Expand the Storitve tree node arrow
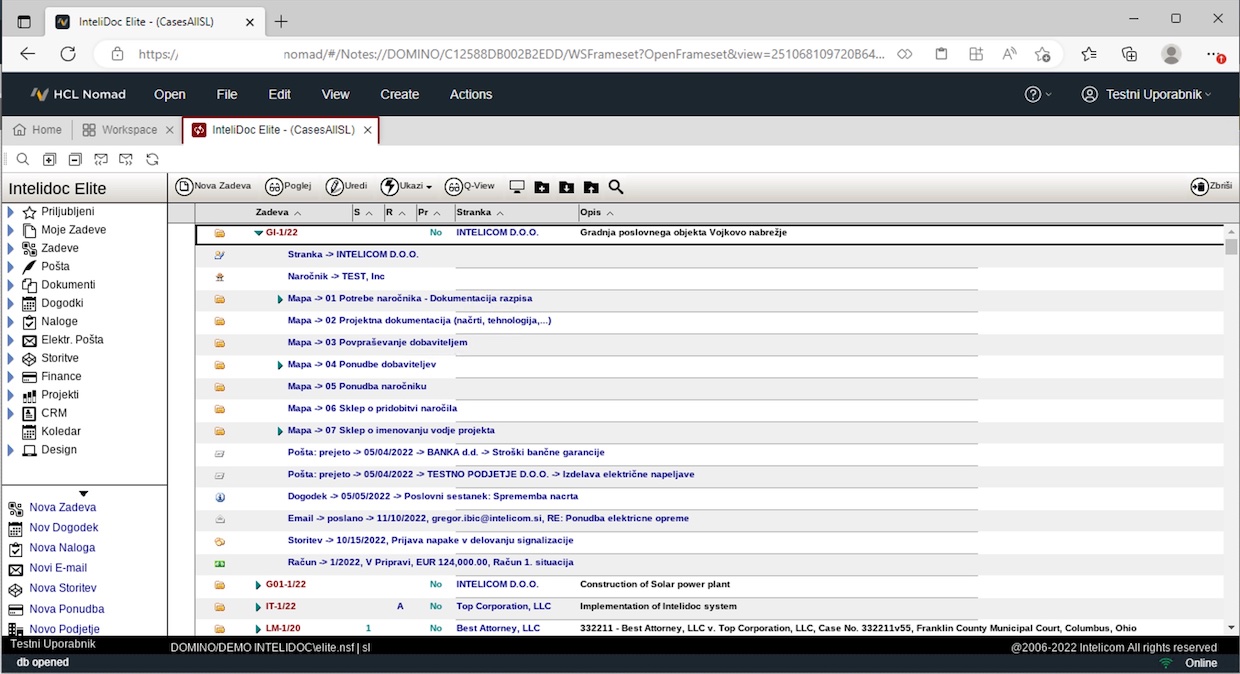 11,358
